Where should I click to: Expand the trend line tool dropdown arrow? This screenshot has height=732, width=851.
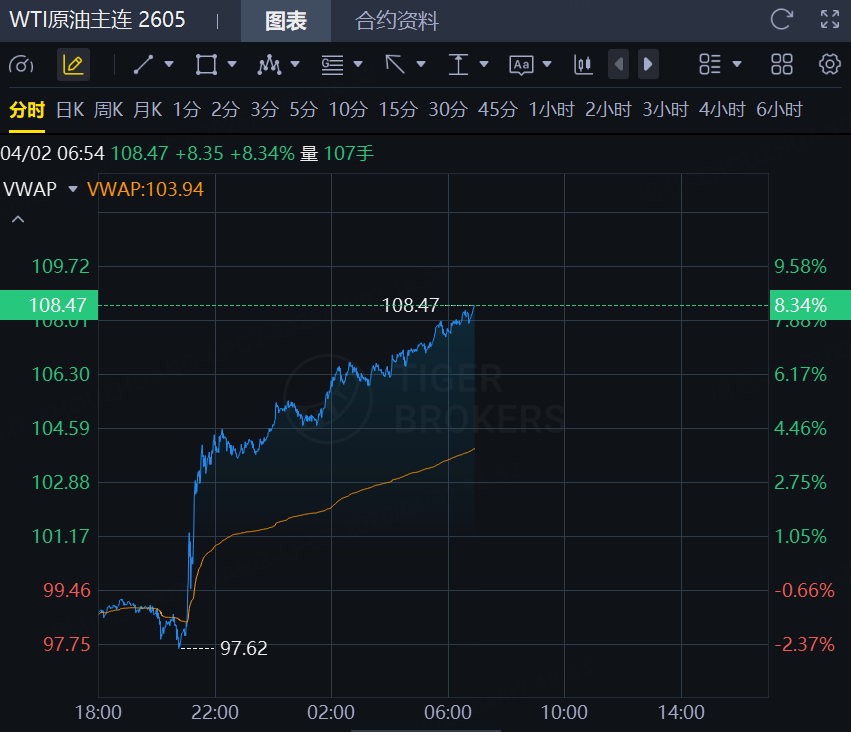click(169, 65)
